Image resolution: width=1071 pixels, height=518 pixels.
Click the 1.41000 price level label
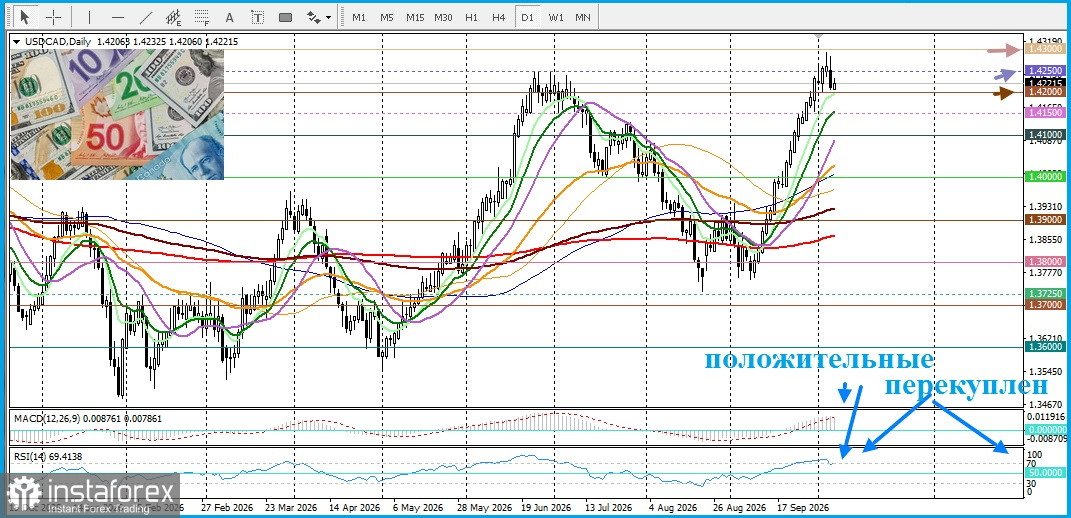pyautogui.click(x=1044, y=135)
